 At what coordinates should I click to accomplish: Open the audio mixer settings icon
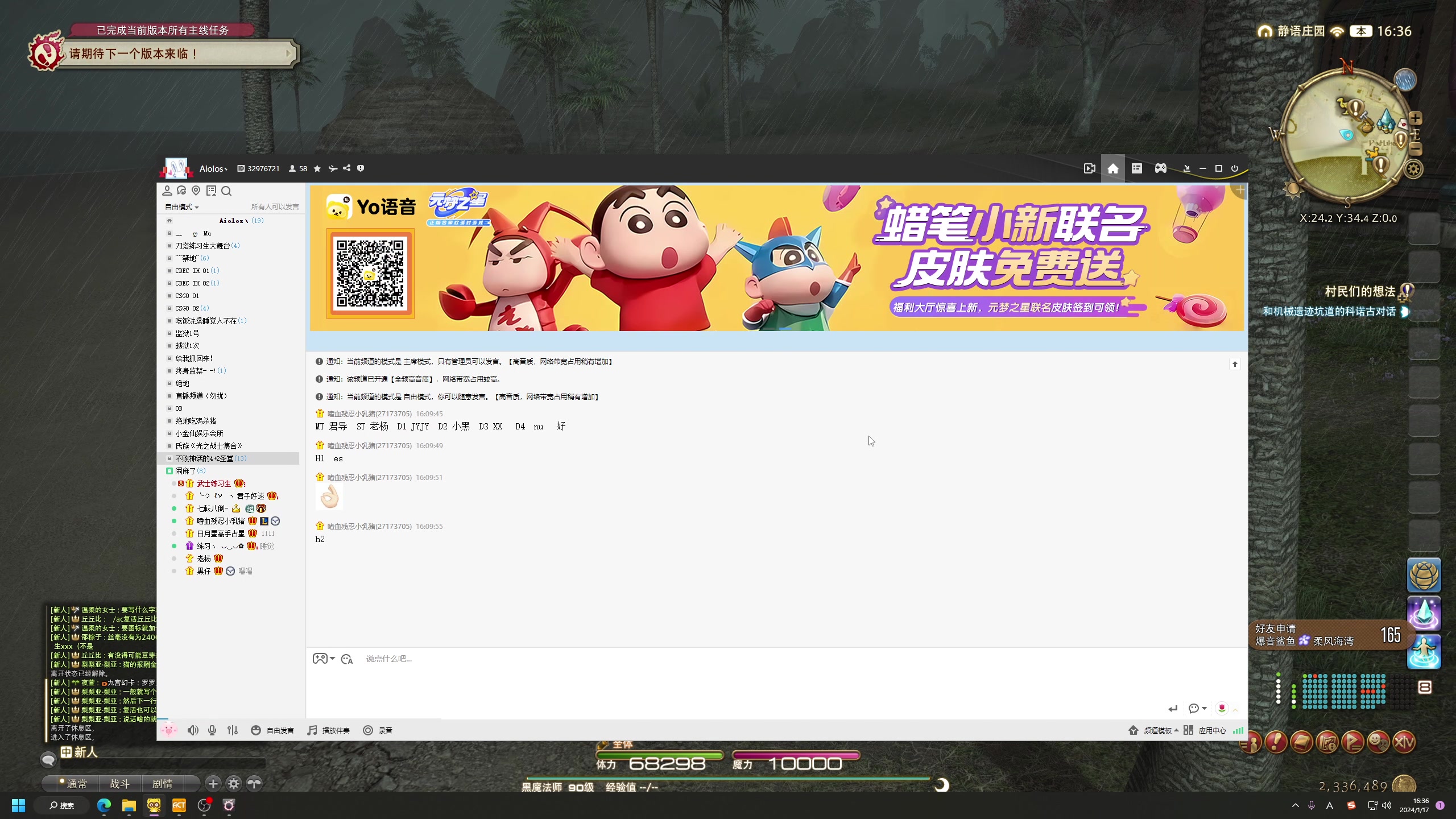[233, 730]
